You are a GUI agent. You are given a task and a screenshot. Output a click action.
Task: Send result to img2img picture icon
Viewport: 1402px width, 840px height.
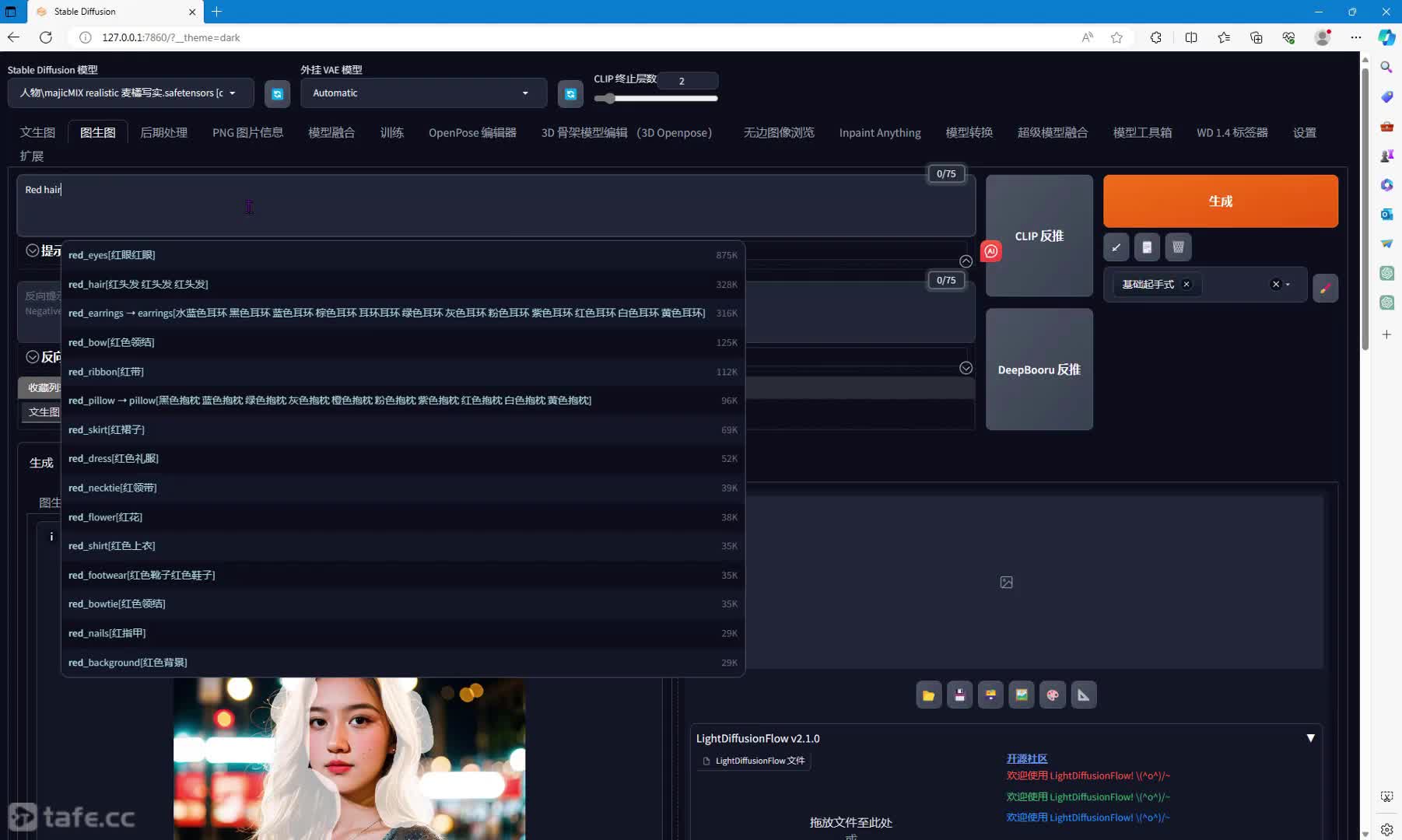click(x=1022, y=695)
